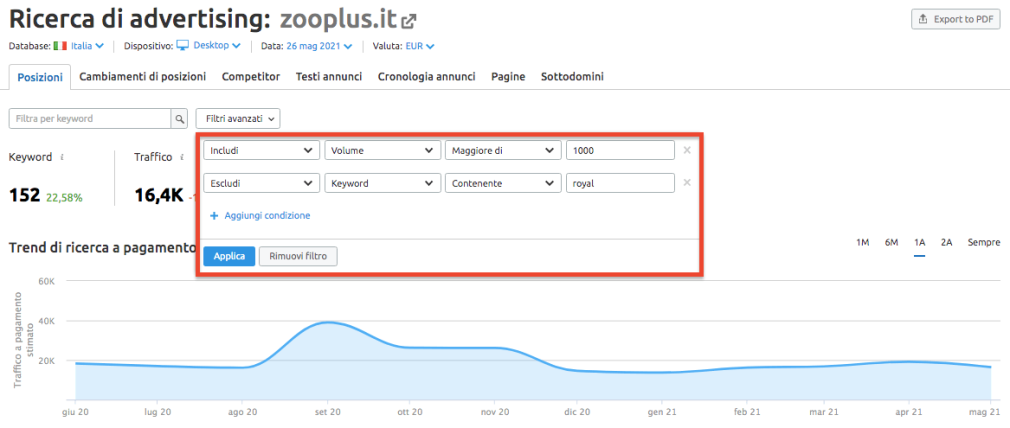Open the Italia database dropdown
This screenshot has width=1010, height=428.
[79, 46]
